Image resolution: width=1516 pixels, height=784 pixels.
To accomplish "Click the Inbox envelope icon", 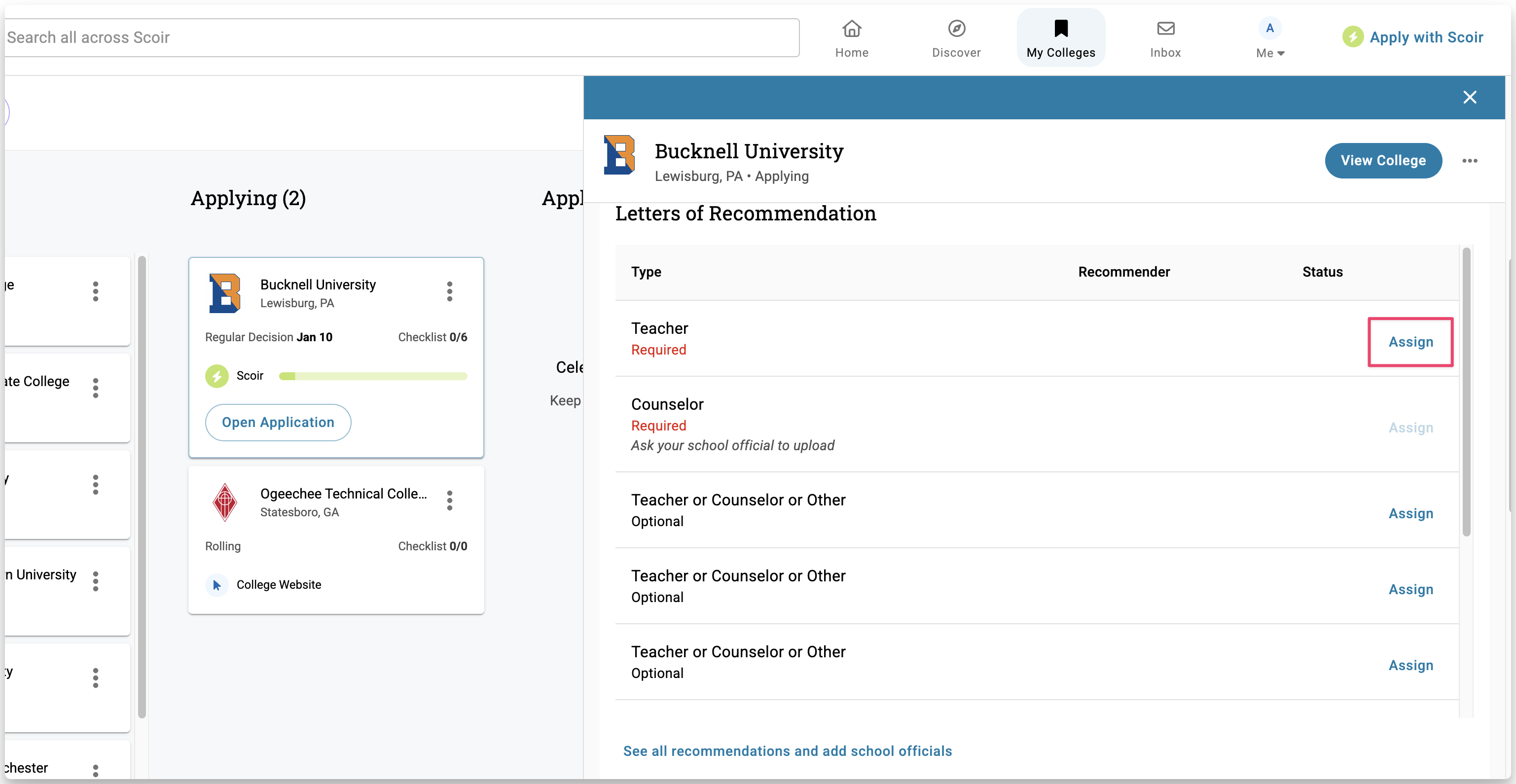I will [x=1165, y=28].
